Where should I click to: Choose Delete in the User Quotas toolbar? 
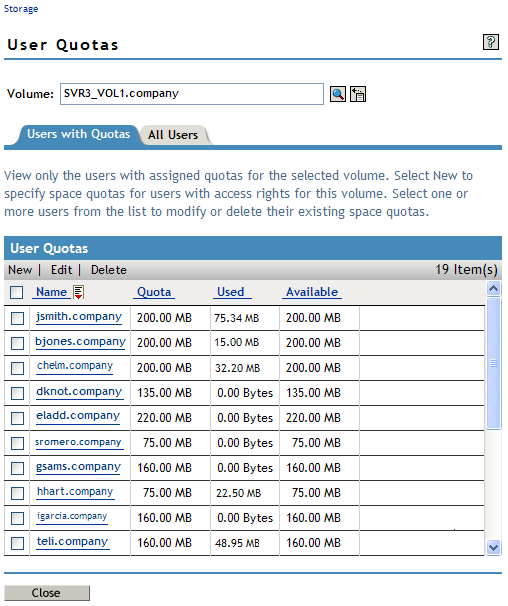[109, 270]
